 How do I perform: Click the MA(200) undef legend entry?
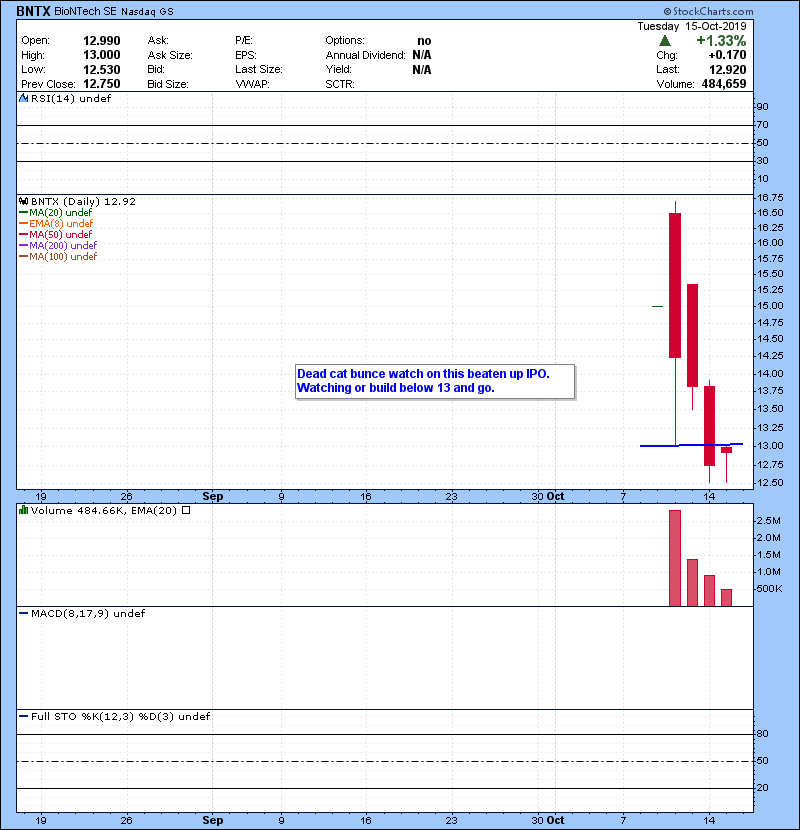click(x=58, y=246)
